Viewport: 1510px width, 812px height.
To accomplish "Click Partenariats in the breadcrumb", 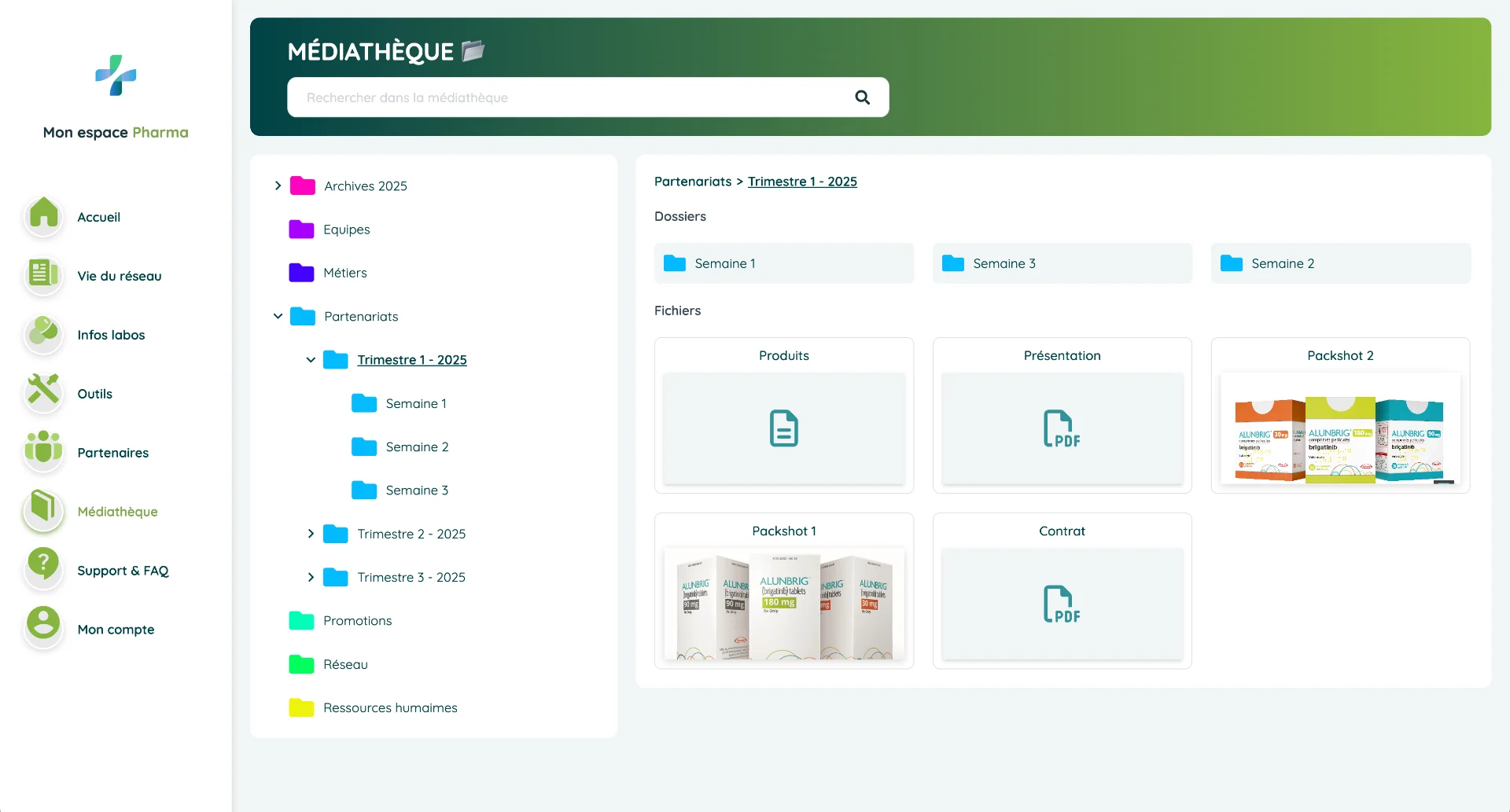I will click(x=693, y=182).
